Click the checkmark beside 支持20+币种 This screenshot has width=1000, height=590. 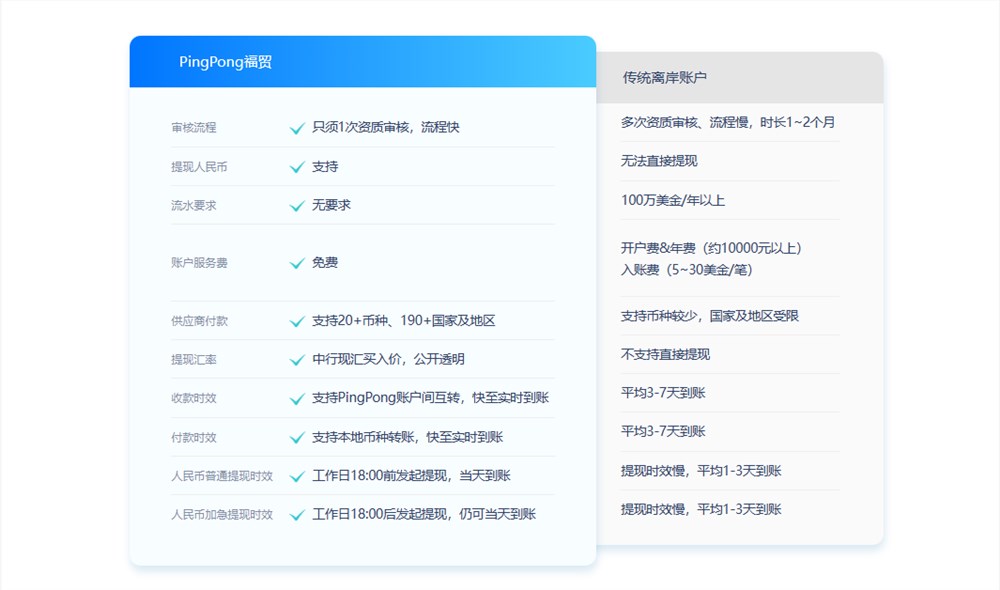click(x=297, y=321)
